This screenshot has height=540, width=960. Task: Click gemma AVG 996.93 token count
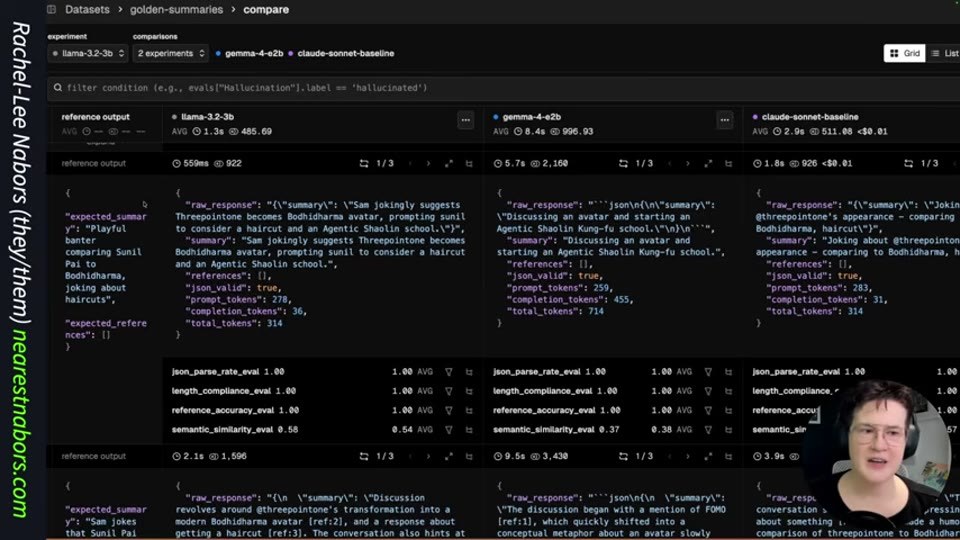tap(571, 132)
